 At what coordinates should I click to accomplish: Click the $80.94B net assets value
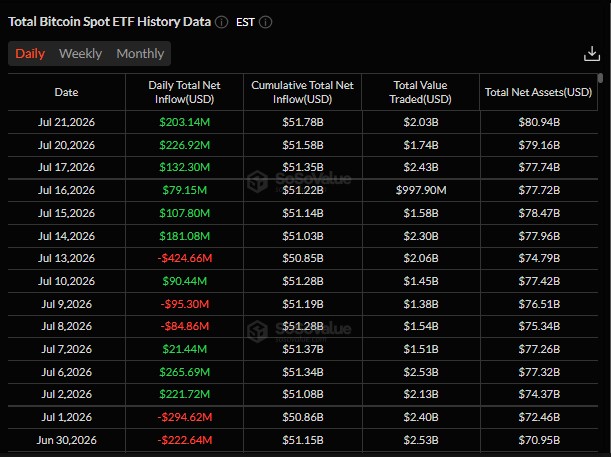pyautogui.click(x=539, y=122)
